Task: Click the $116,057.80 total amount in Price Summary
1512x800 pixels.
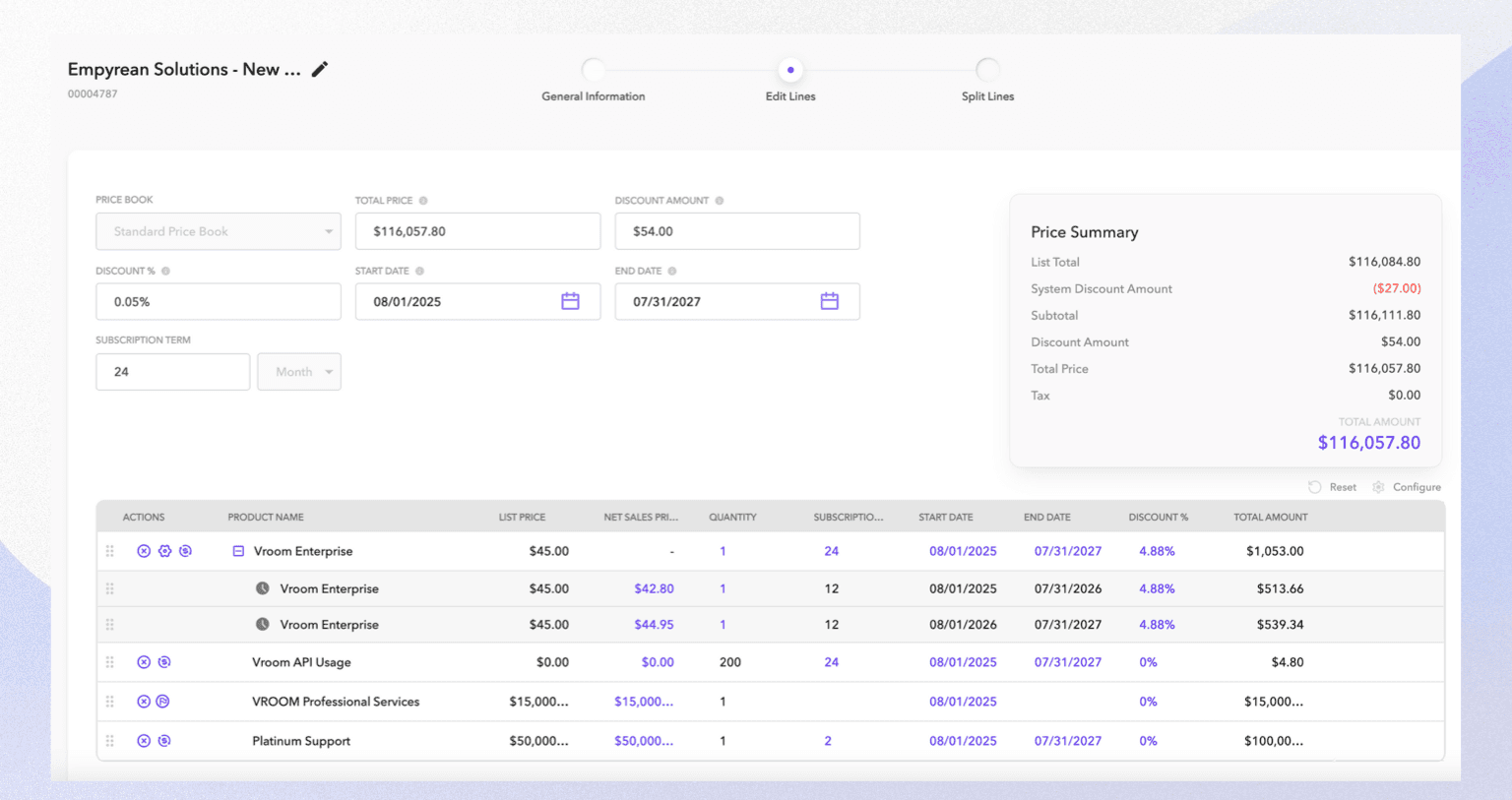Action: point(1369,443)
